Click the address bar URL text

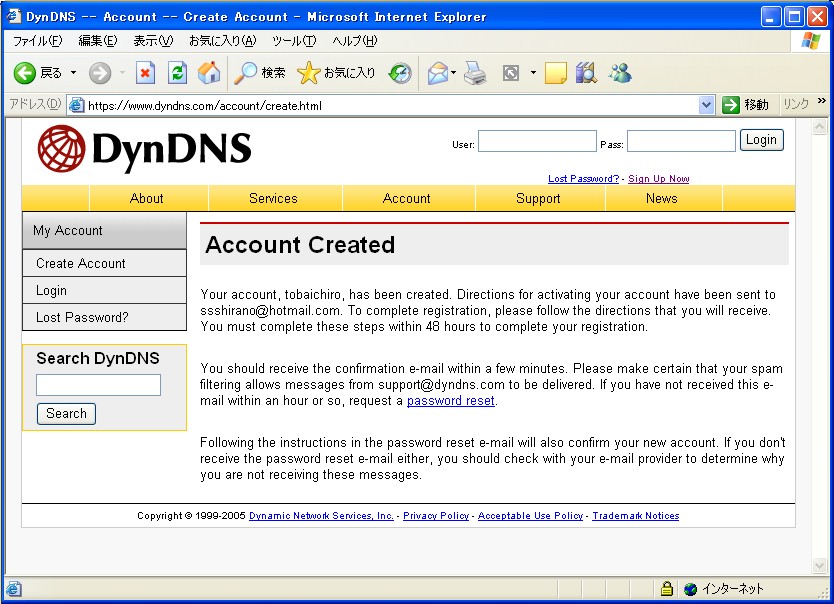pos(205,106)
